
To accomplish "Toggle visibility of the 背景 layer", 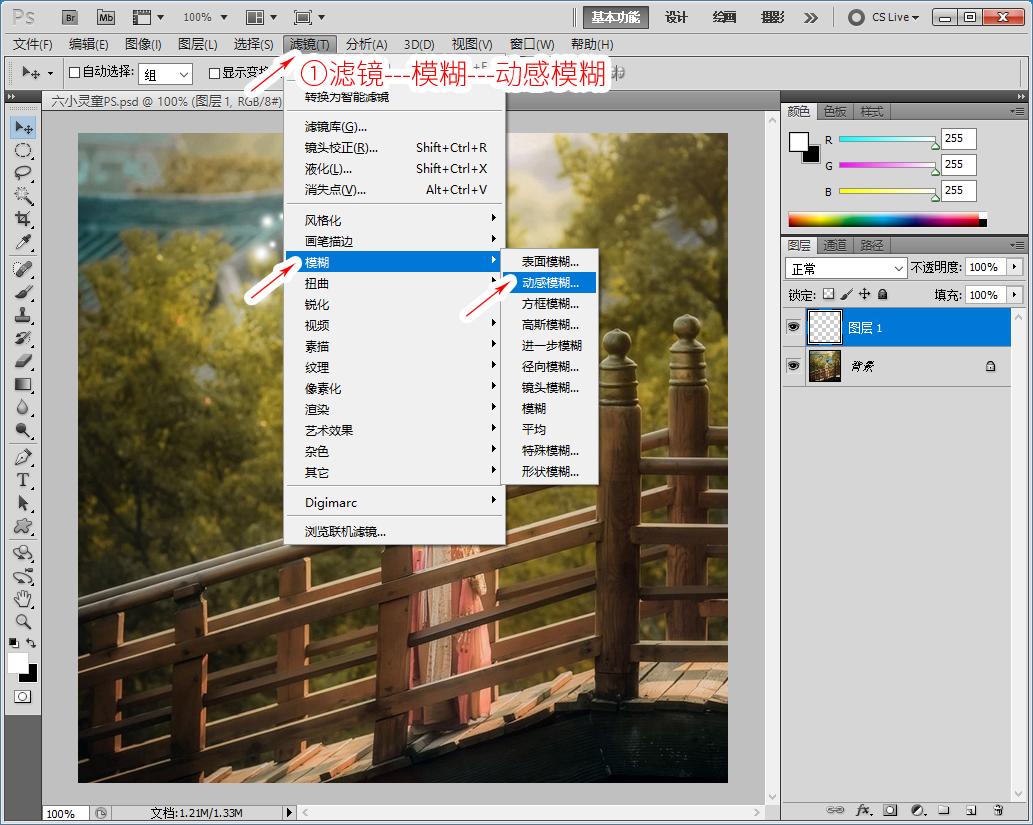I will (793, 366).
